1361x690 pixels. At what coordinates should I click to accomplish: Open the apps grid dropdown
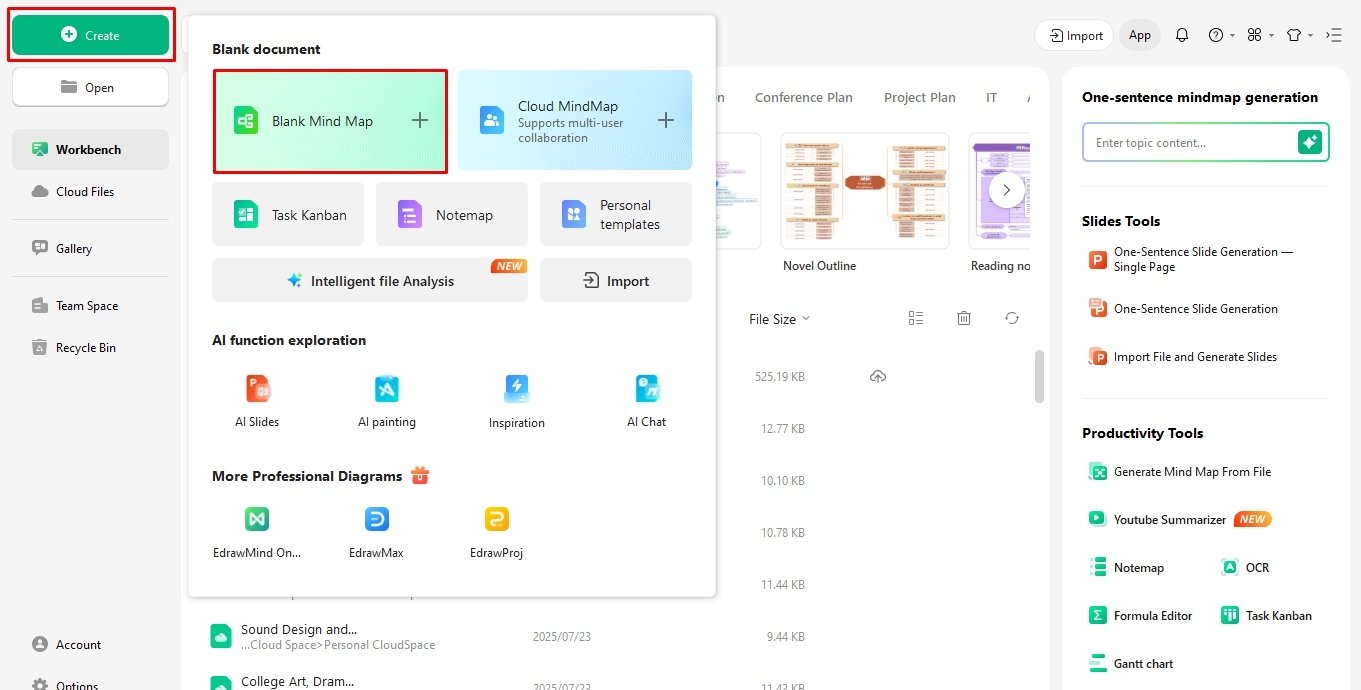[x=1260, y=35]
